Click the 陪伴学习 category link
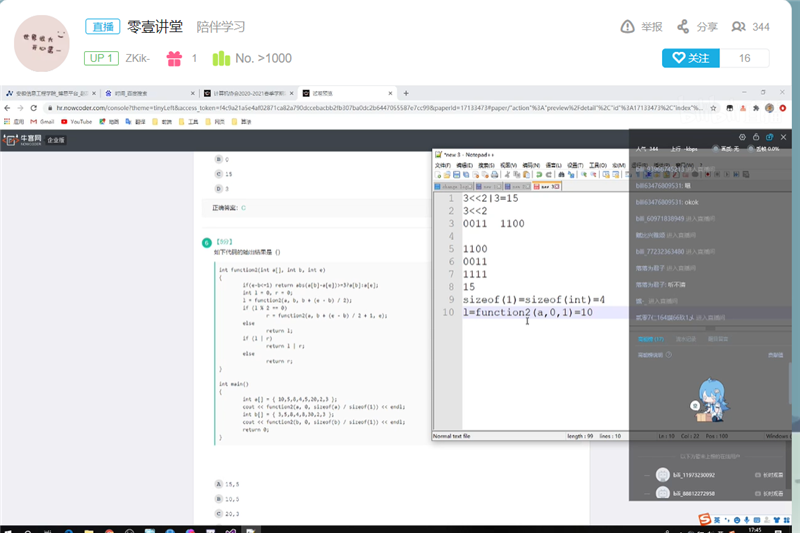This screenshot has height=533, width=800. [x=220, y=27]
